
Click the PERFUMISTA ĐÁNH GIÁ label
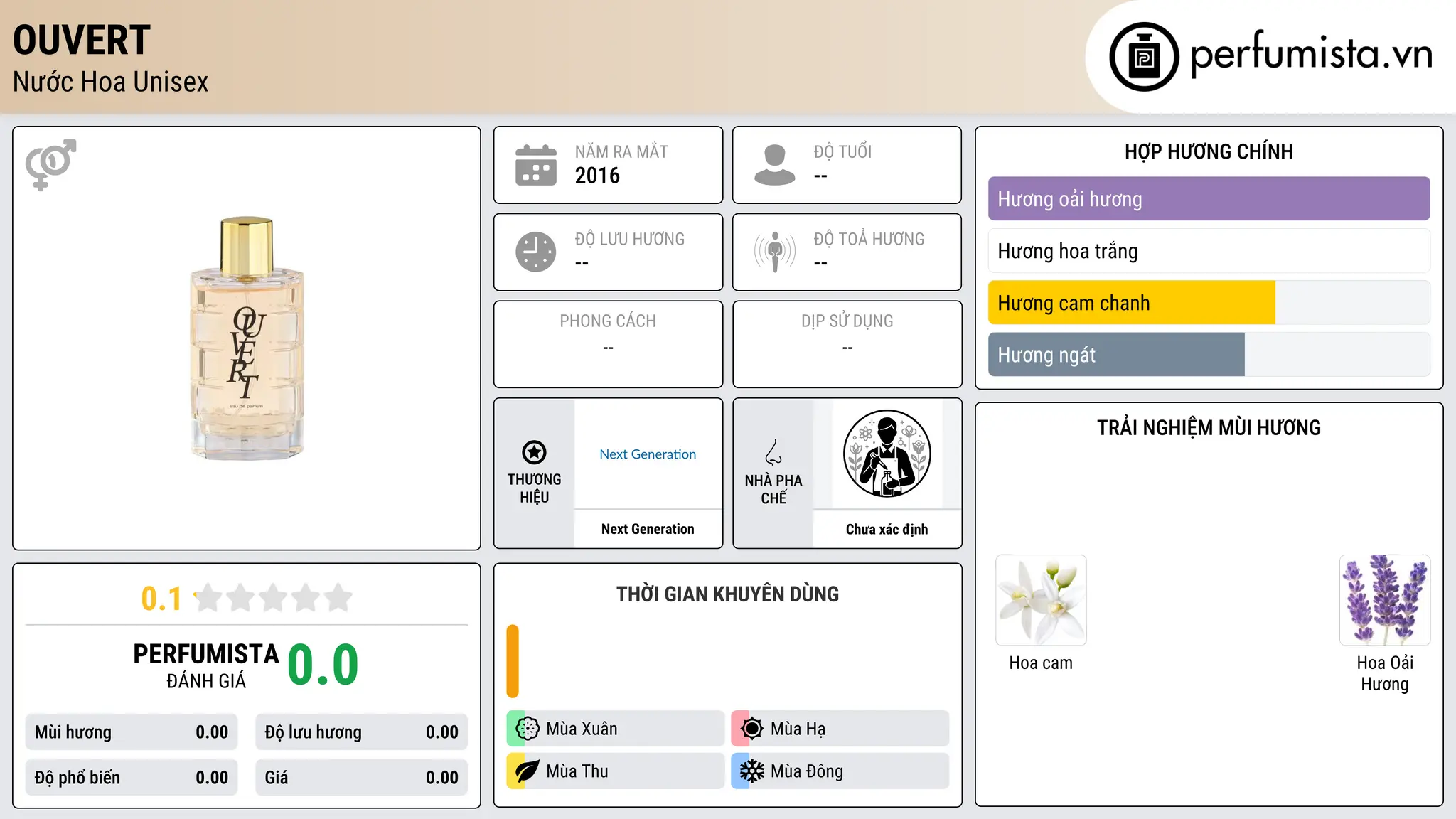tap(206, 666)
